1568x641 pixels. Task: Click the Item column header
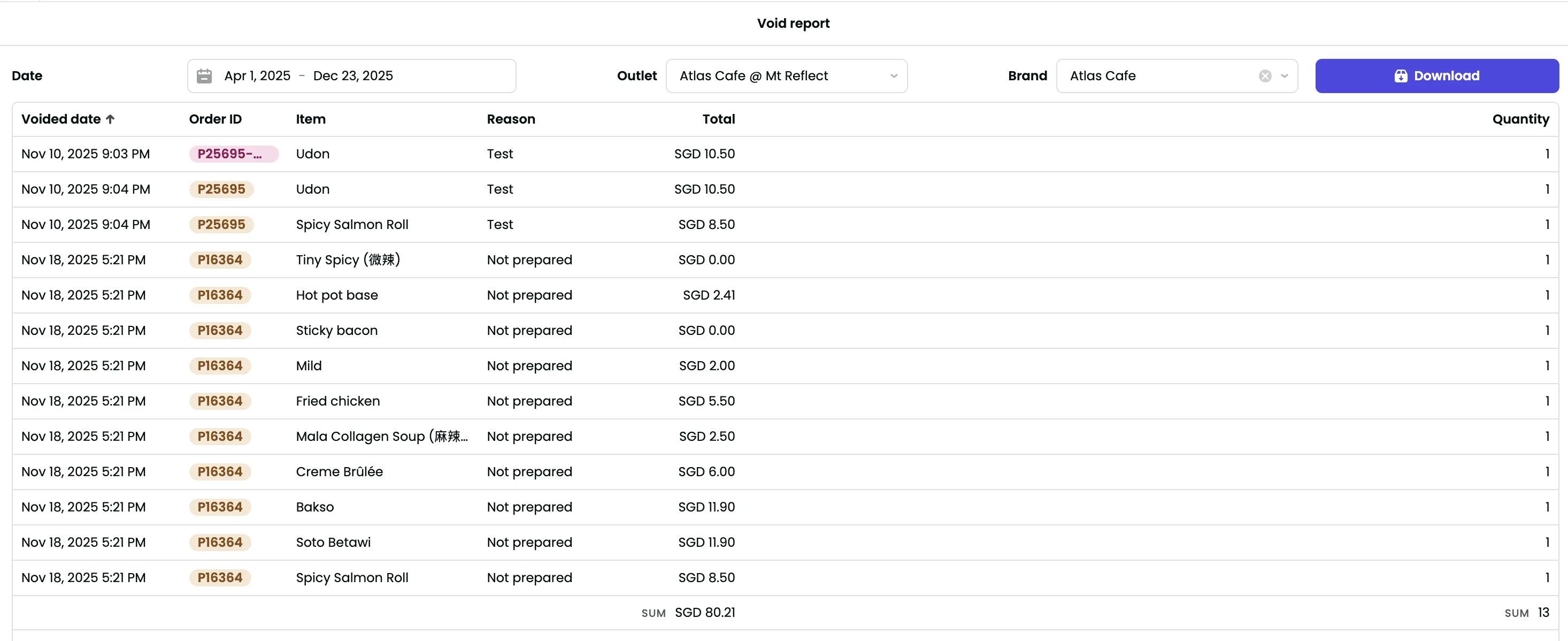311,119
